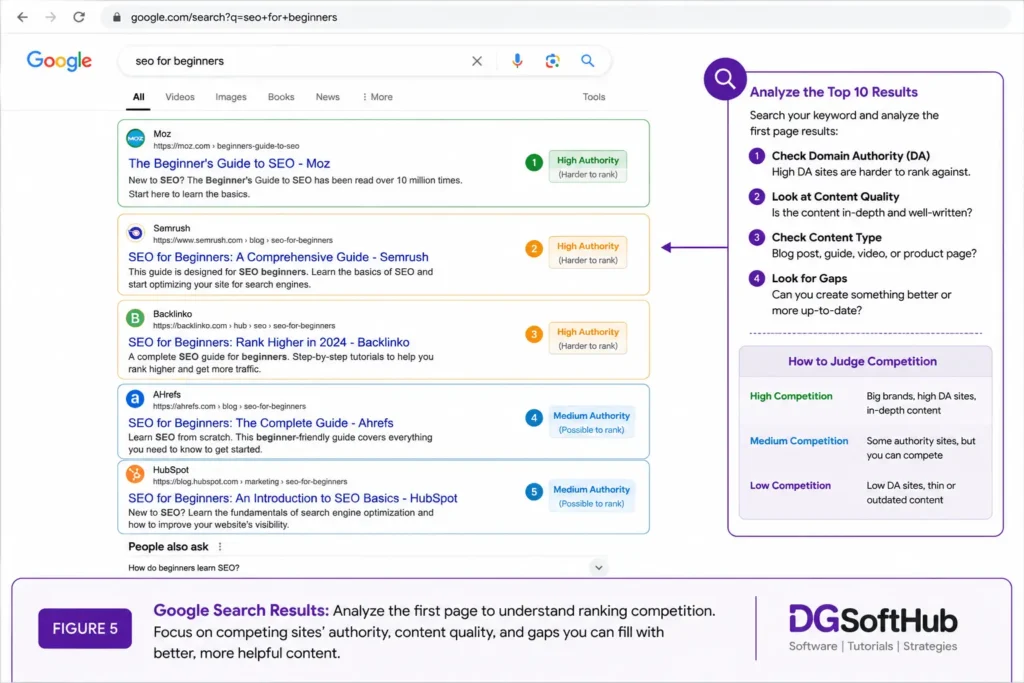Submit search with magnifying glass icon

pyautogui.click(x=588, y=61)
